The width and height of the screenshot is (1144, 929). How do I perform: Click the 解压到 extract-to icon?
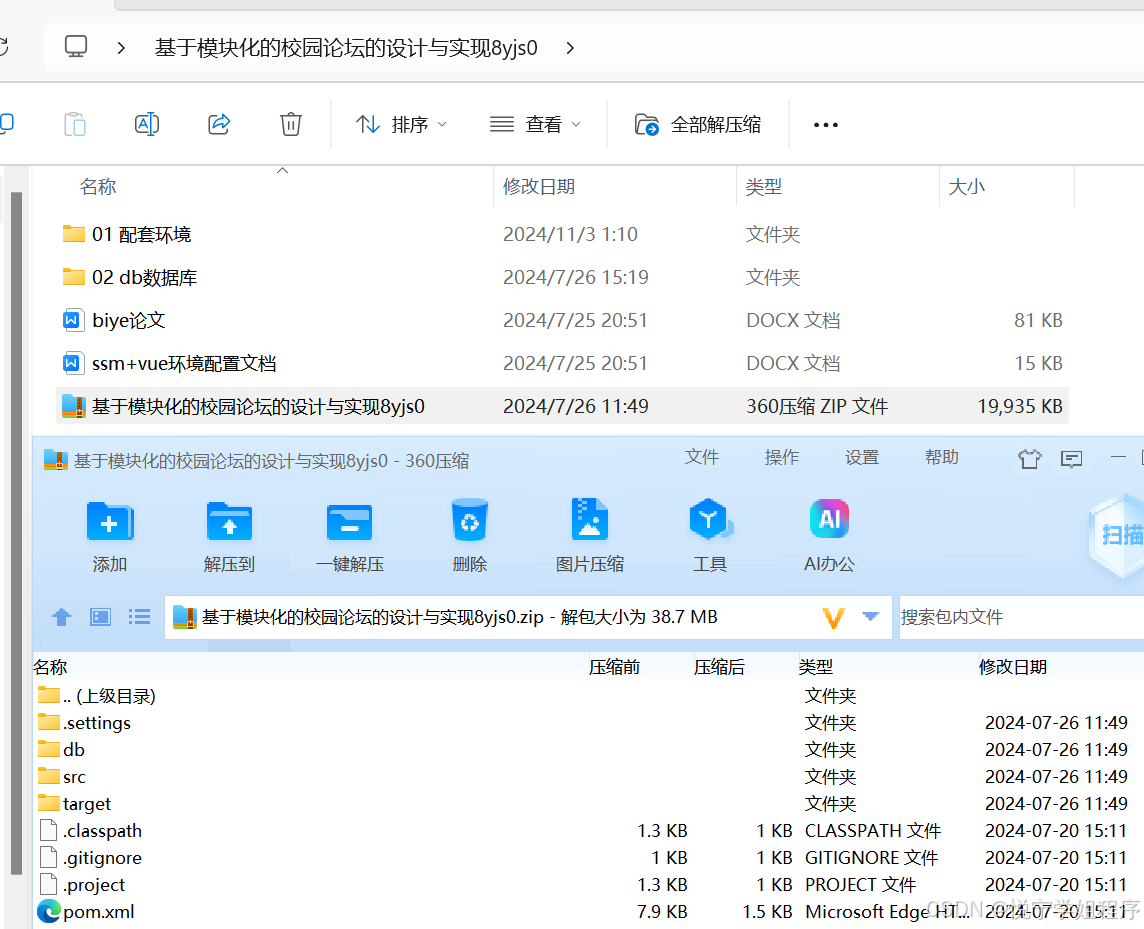coord(229,521)
